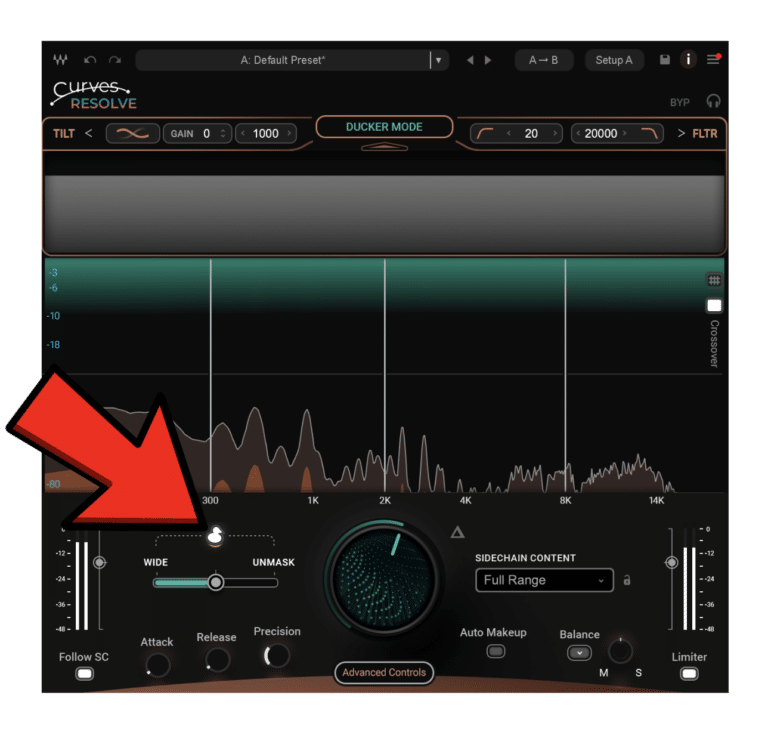The image size is (768, 729).
Task: Click the 8K crossover line
Action: (565, 375)
